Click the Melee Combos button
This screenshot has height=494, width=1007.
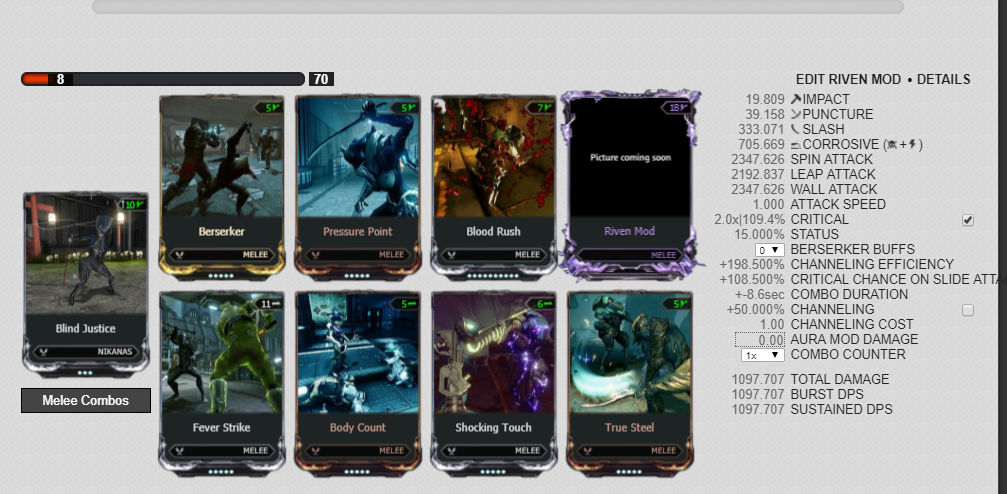click(x=86, y=400)
